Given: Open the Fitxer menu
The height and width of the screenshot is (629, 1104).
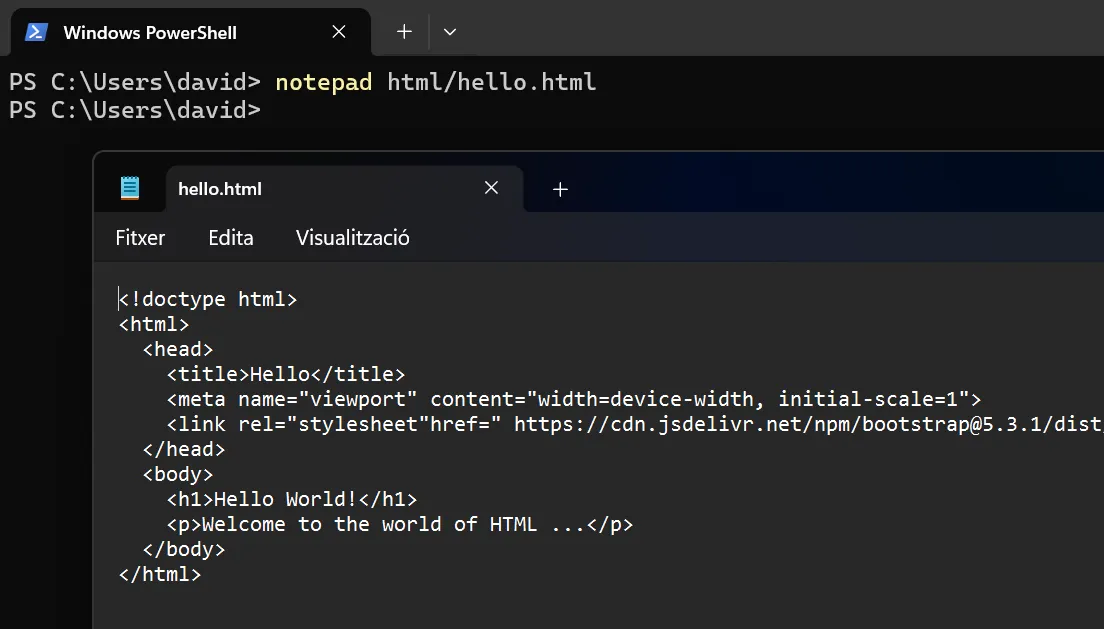Looking at the screenshot, I should click(140, 238).
